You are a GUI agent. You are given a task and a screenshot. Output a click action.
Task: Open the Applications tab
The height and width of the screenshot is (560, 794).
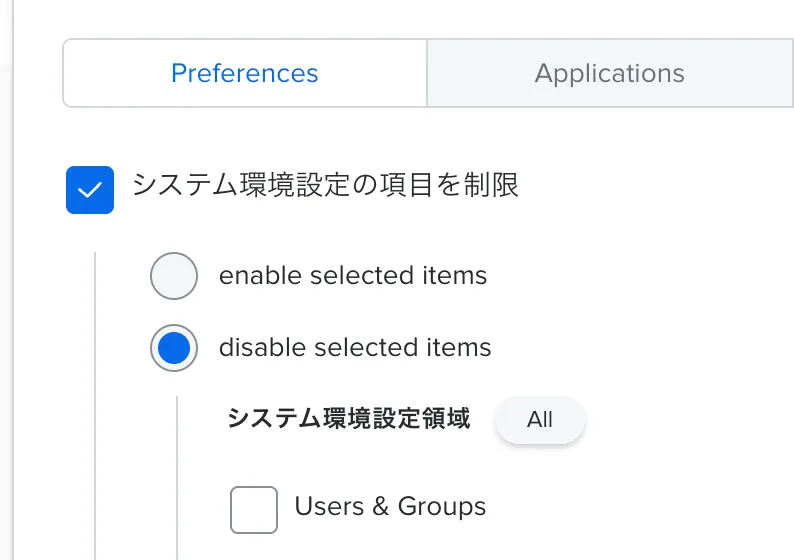[x=609, y=73]
